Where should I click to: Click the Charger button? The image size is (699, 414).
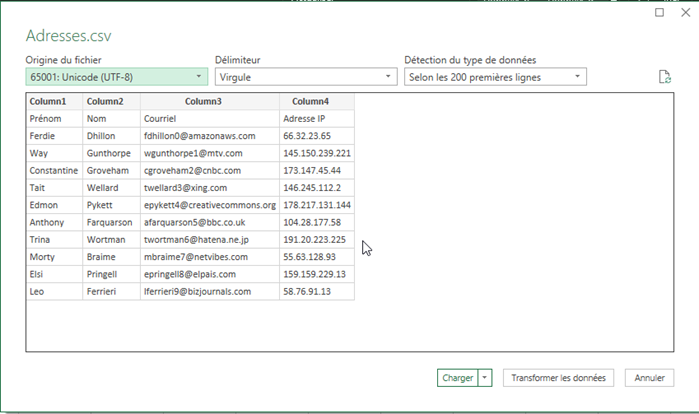[457, 377]
